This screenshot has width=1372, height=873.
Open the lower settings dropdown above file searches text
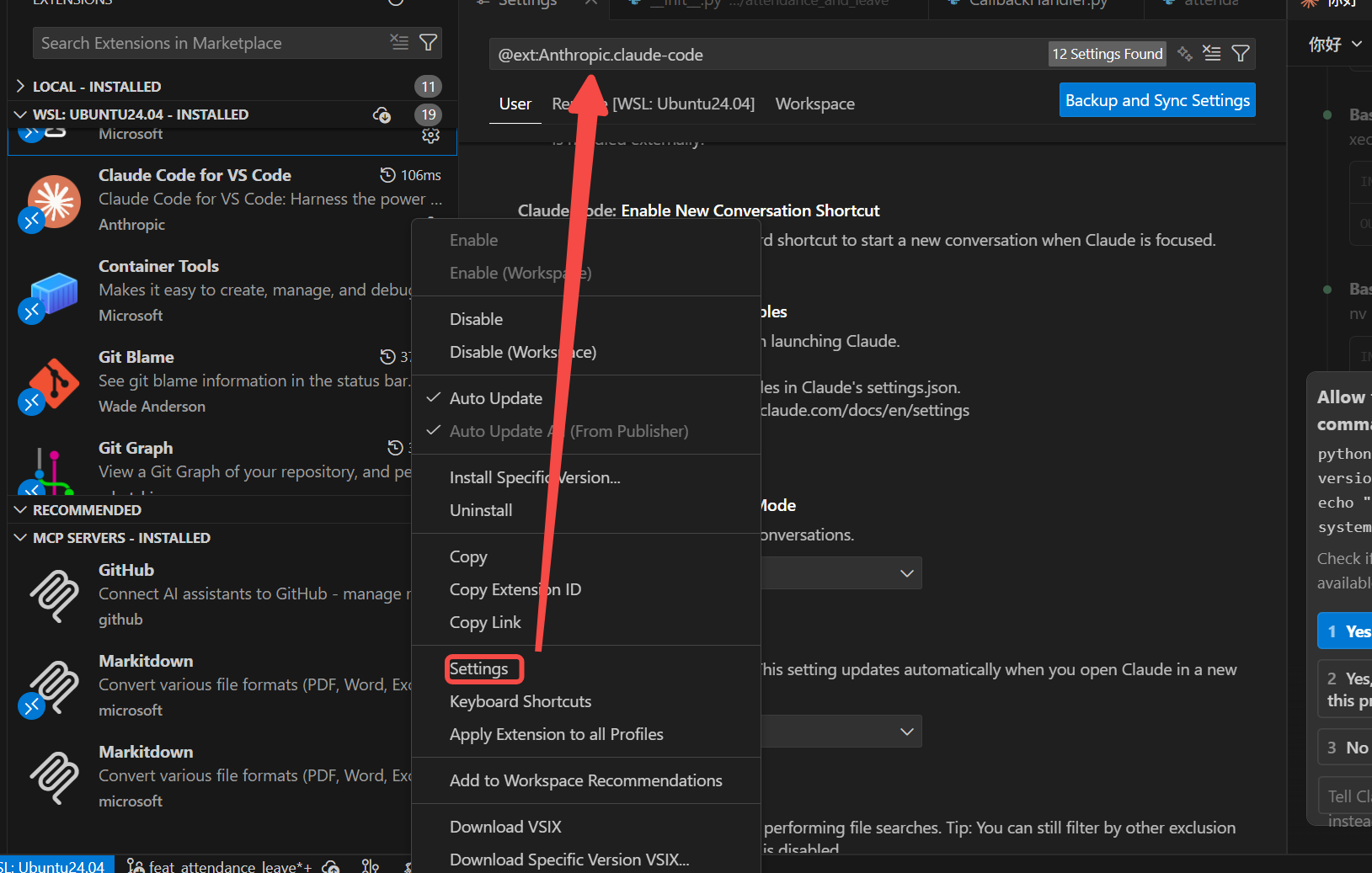pos(841,732)
